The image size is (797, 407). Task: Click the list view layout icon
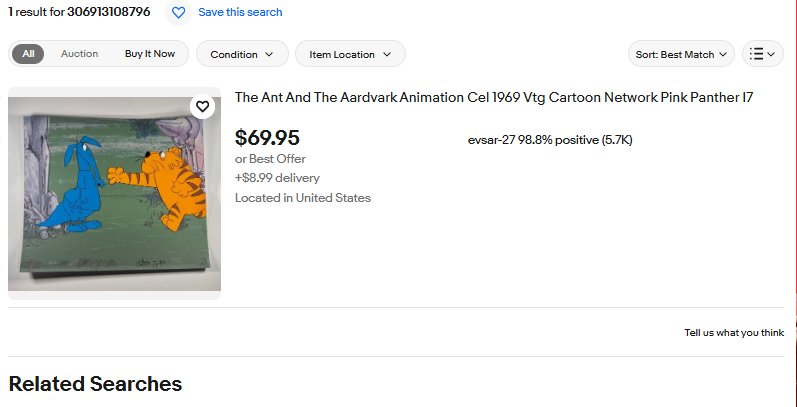756,54
